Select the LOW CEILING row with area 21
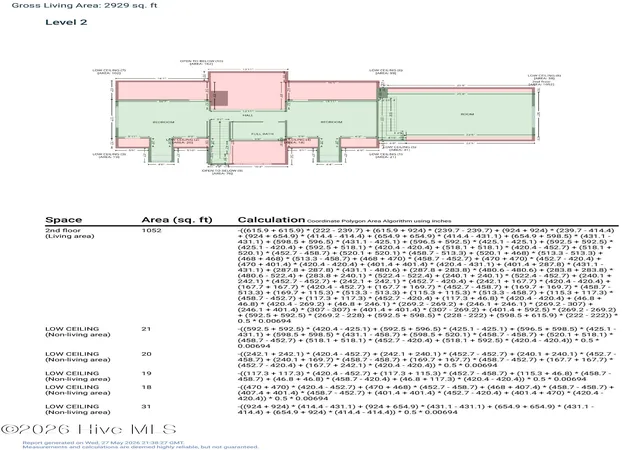This screenshot has width=640, height=450. (331, 337)
